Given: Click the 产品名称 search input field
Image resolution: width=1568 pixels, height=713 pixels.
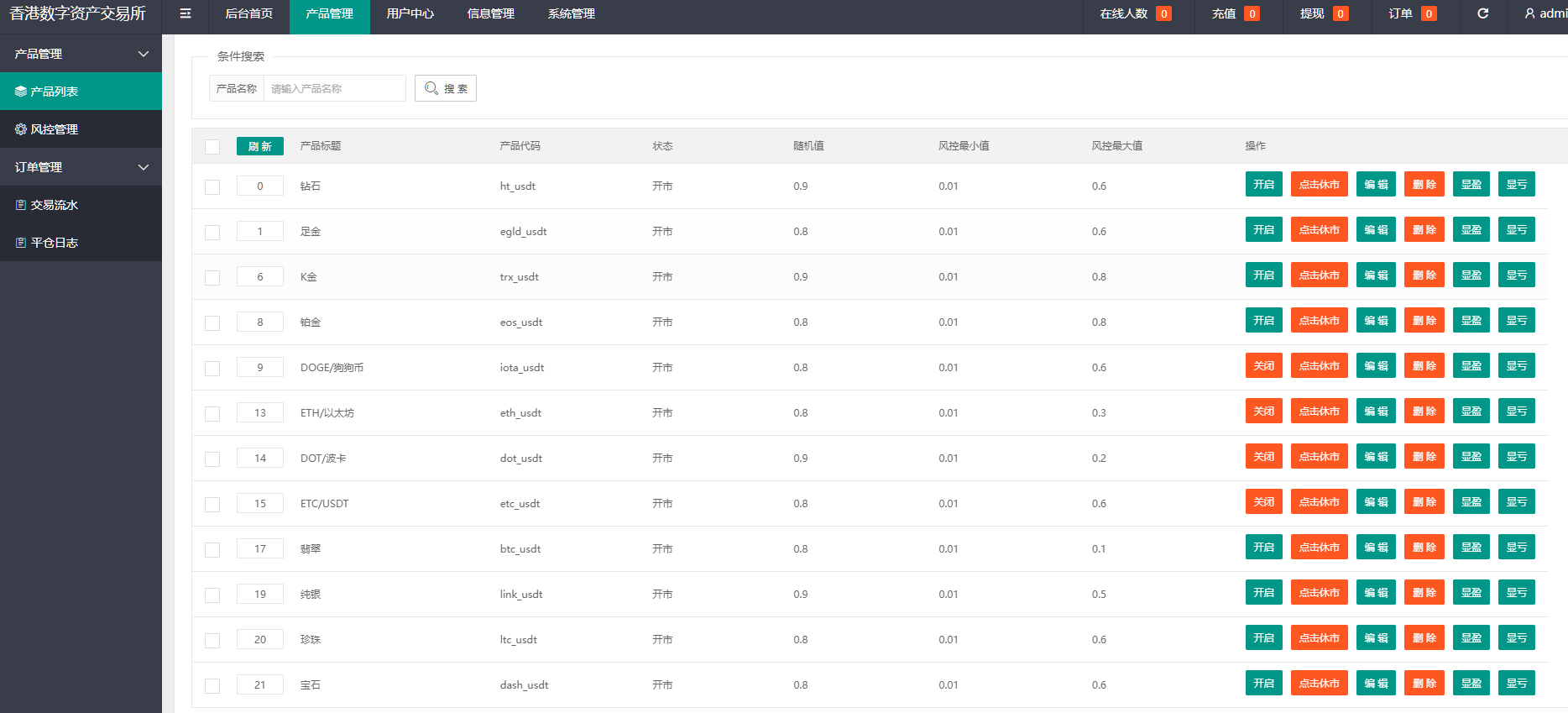Looking at the screenshot, I should (x=334, y=88).
